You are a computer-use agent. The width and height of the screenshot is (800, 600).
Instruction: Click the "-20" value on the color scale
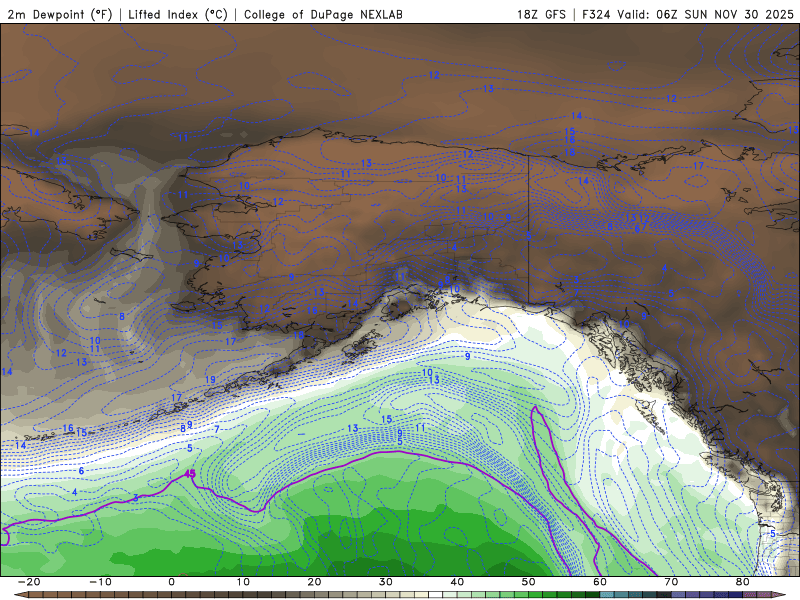pyautogui.click(x=29, y=582)
